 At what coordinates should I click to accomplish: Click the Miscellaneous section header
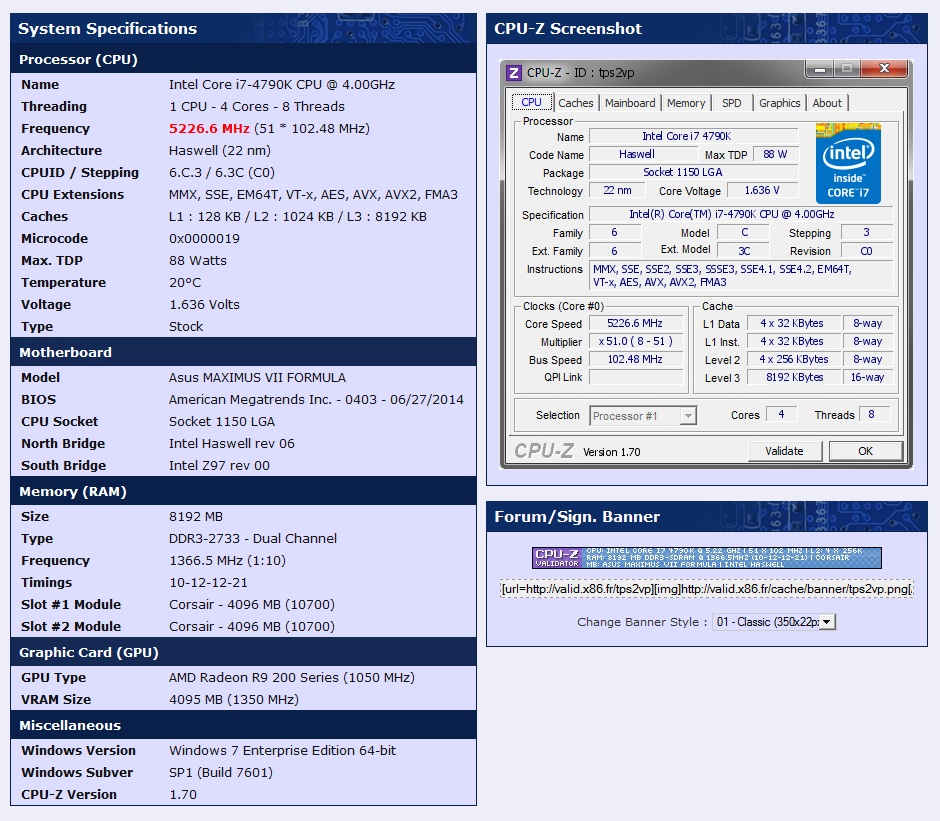243,725
